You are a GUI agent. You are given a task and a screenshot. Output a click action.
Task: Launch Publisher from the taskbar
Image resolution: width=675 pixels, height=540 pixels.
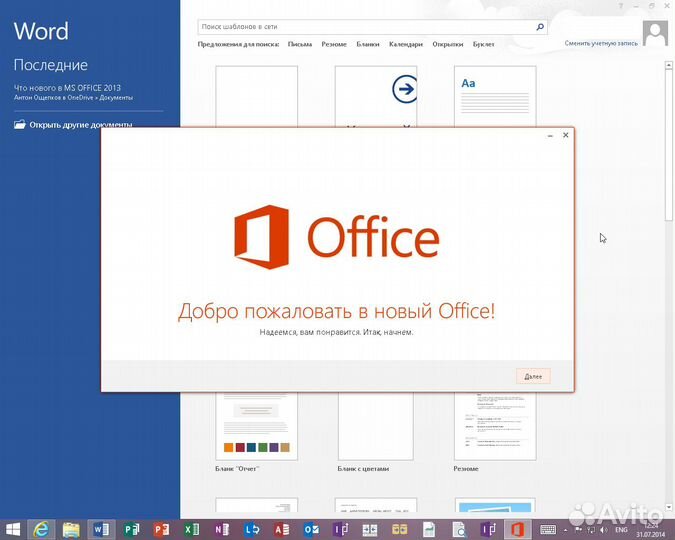(131, 530)
